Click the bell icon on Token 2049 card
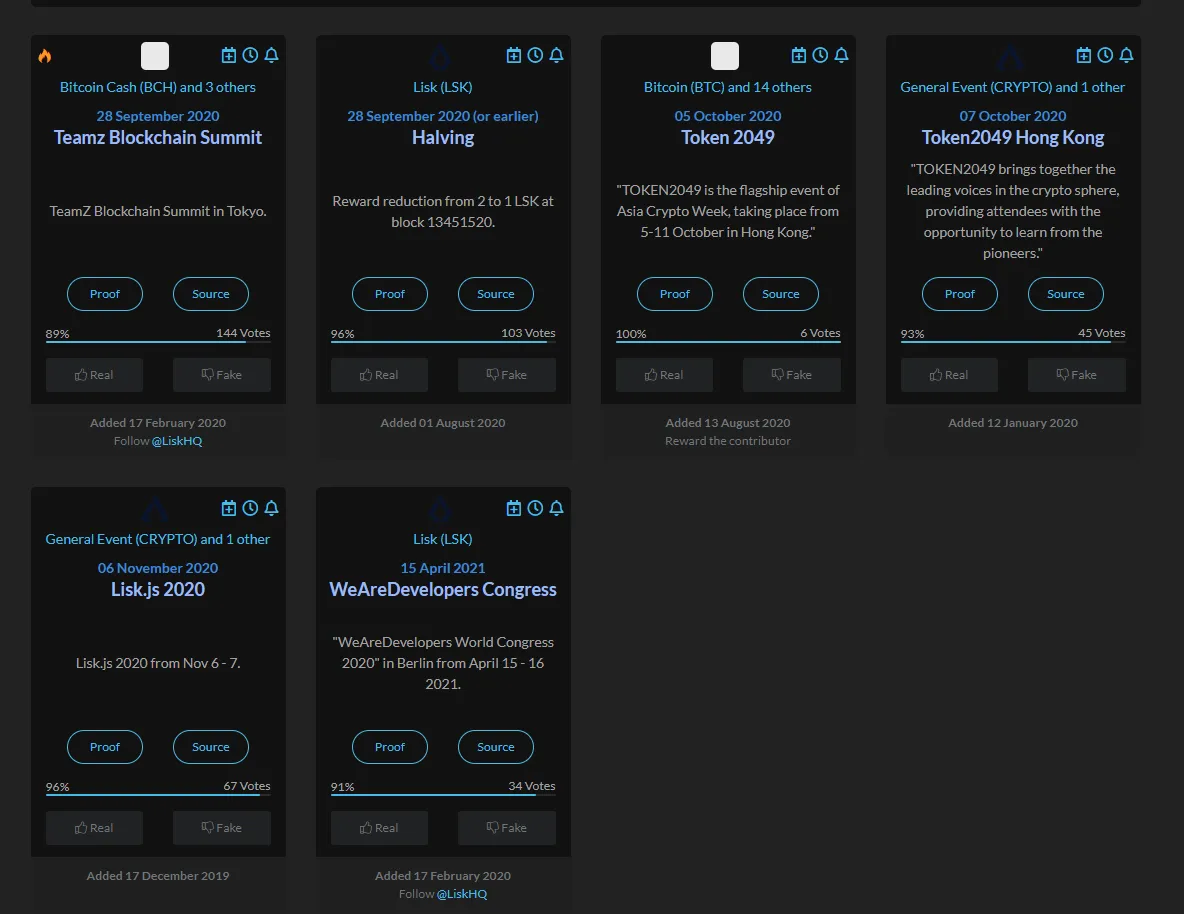Viewport: 1184px width, 914px height. click(841, 55)
